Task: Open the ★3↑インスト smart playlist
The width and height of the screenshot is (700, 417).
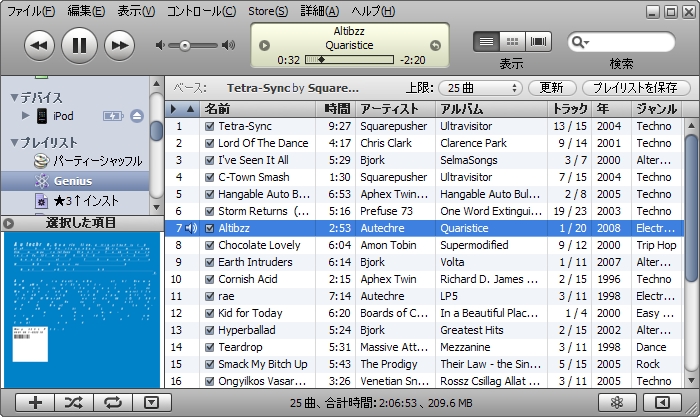Action: pyautogui.click(x=77, y=201)
